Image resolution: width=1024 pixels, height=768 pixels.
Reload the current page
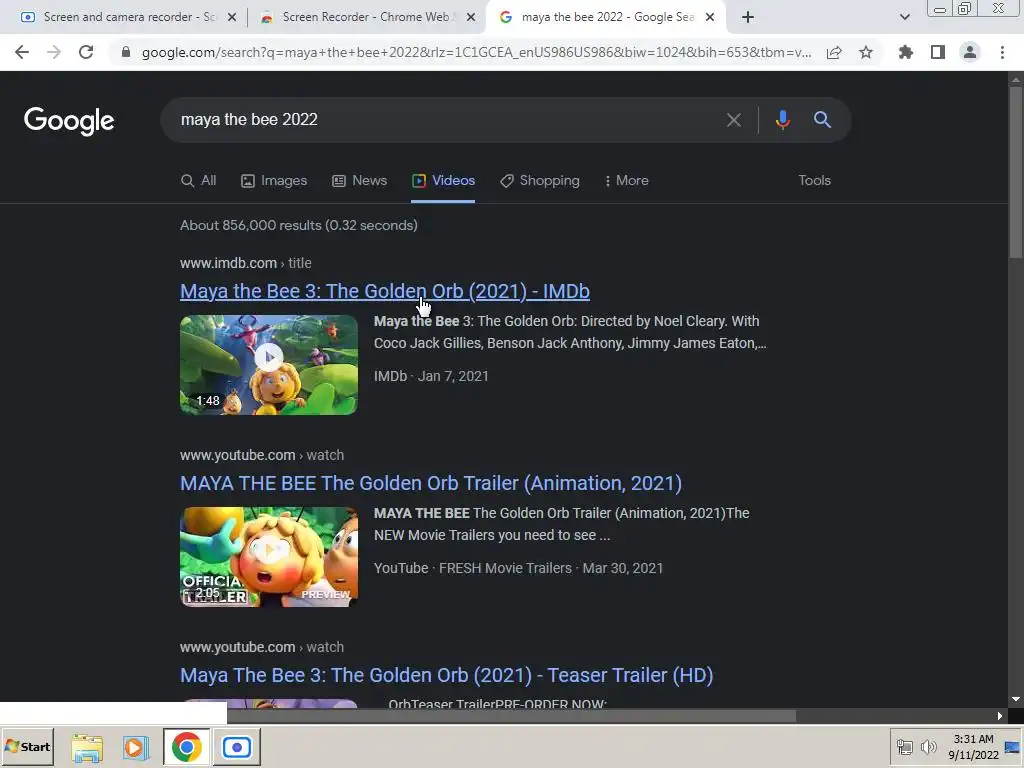click(86, 52)
